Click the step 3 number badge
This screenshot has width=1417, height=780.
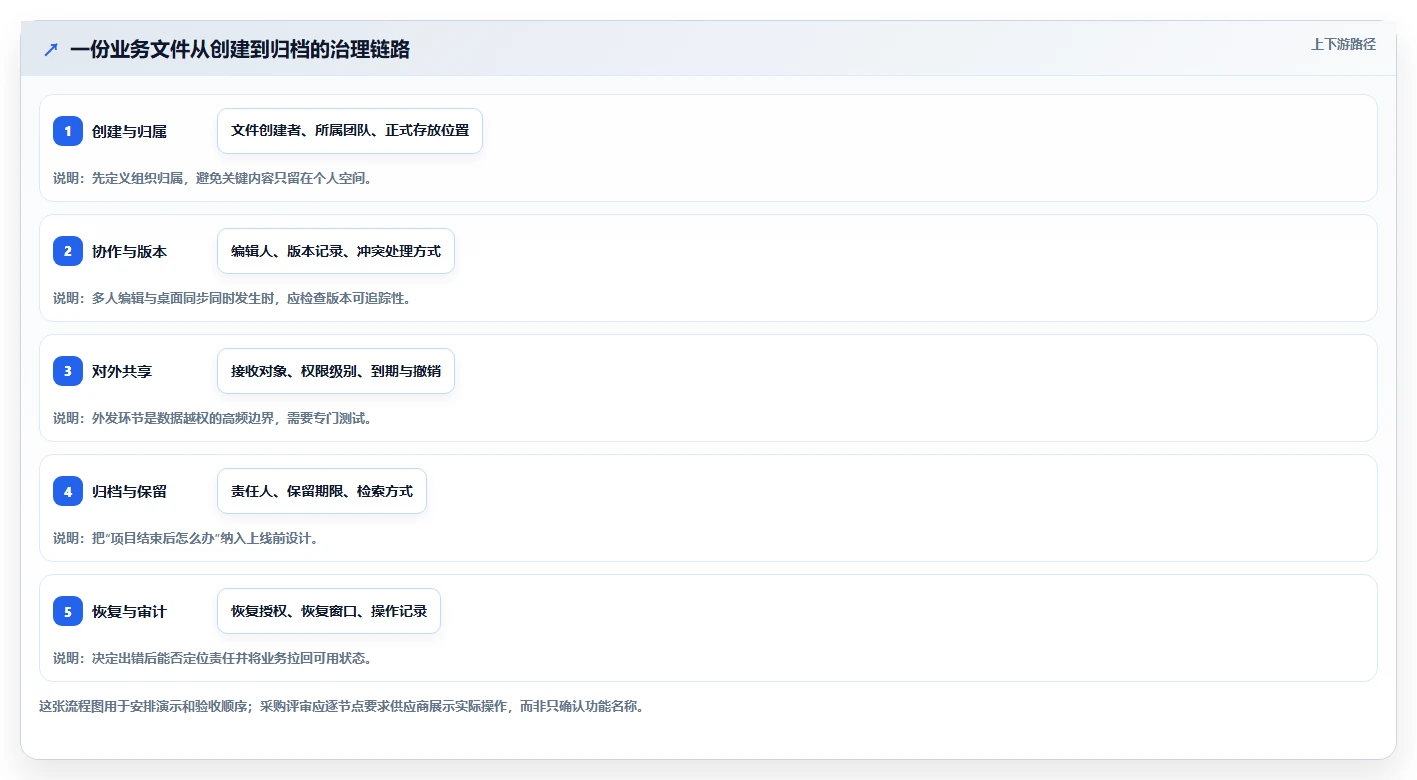68,371
